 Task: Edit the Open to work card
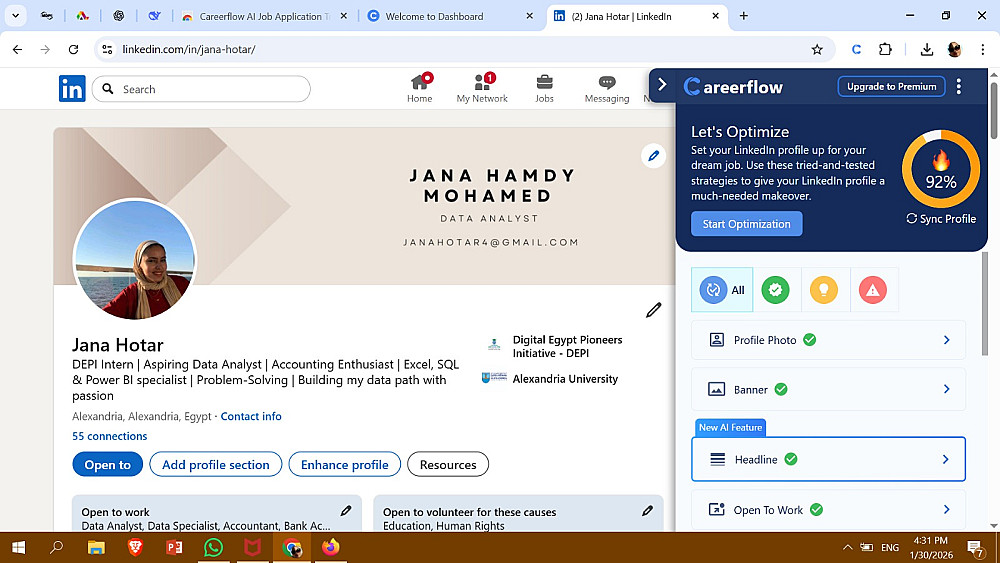pyautogui.click(x=346, y=511)
